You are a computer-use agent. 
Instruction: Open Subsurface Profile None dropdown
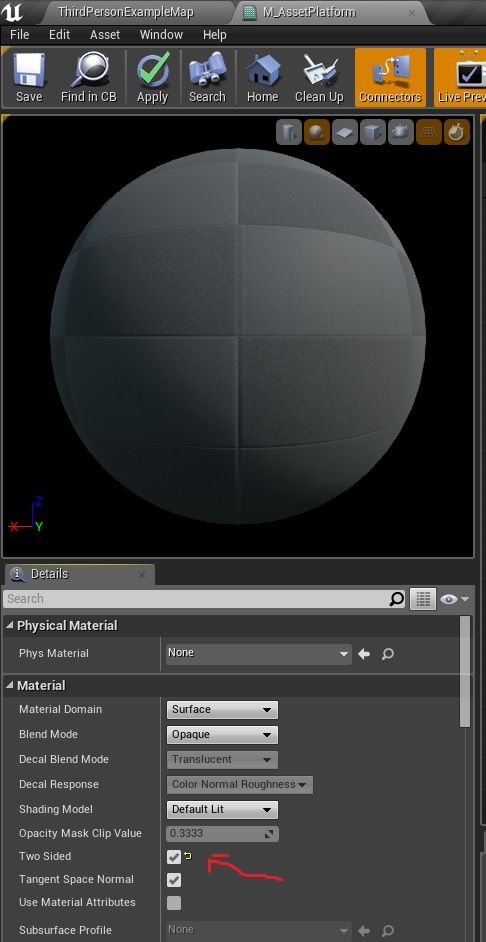coord(258,930)
